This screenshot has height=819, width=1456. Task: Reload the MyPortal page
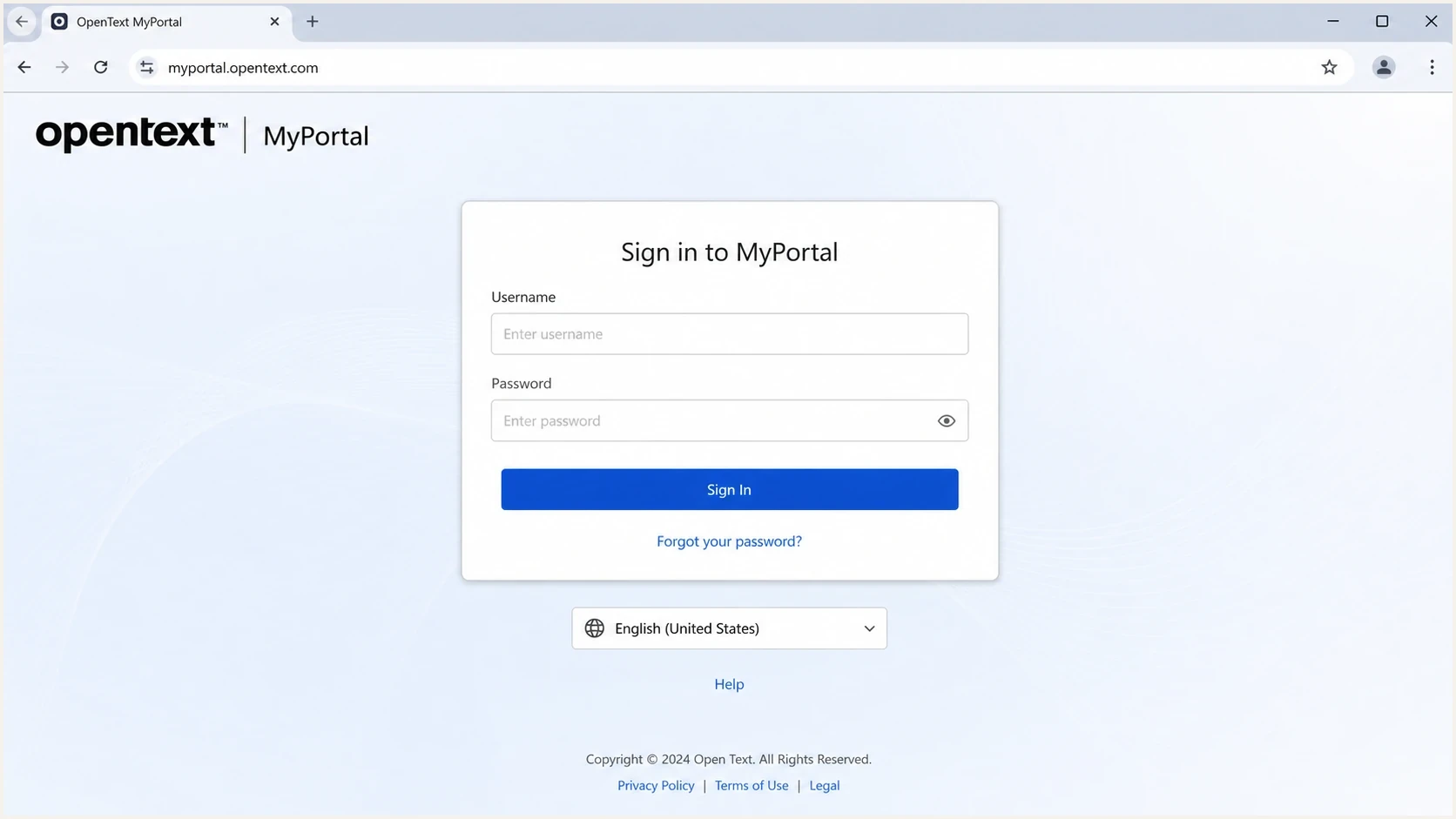click(101, 67)
